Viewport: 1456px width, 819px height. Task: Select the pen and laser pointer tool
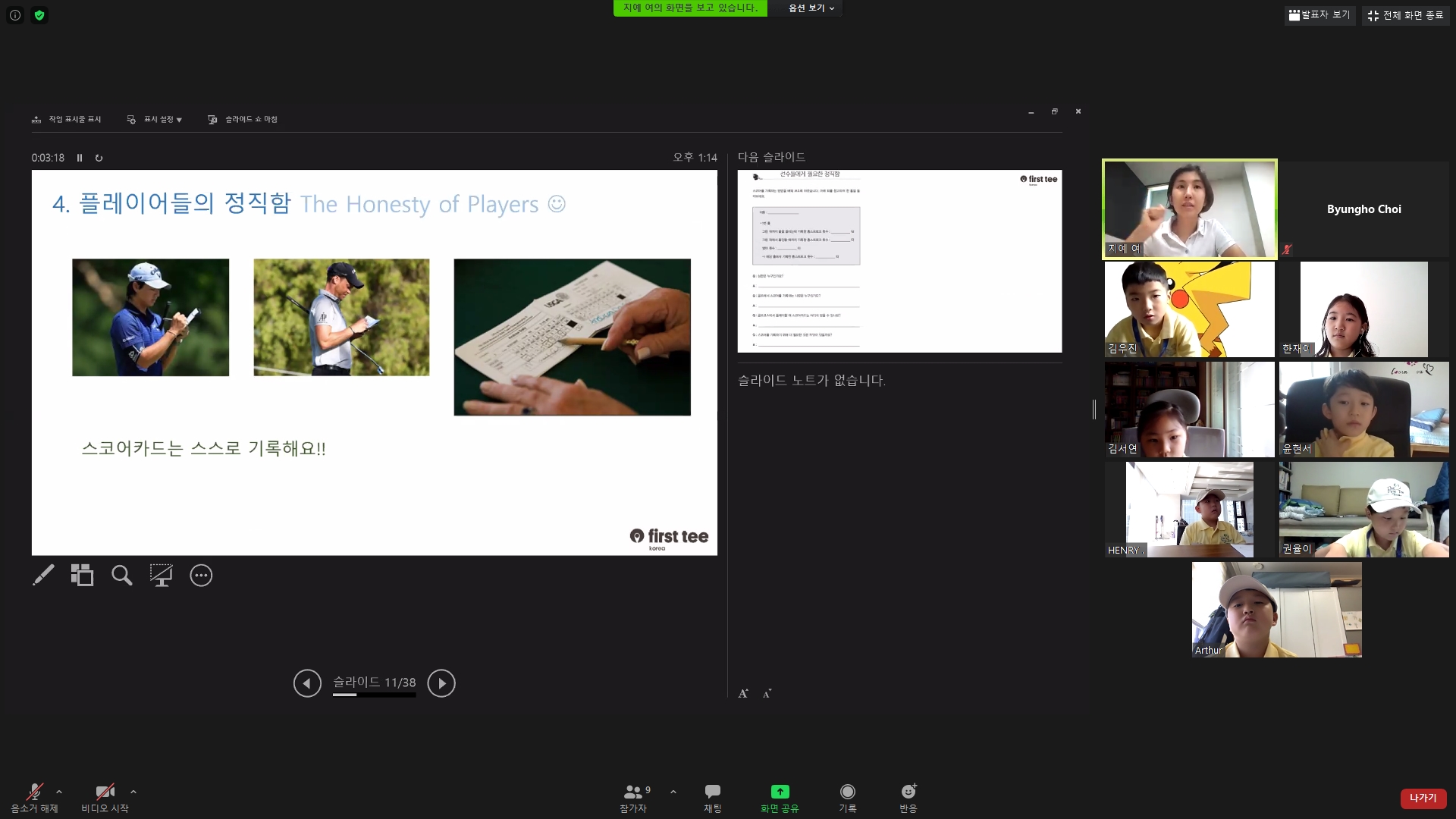point(43,576)
